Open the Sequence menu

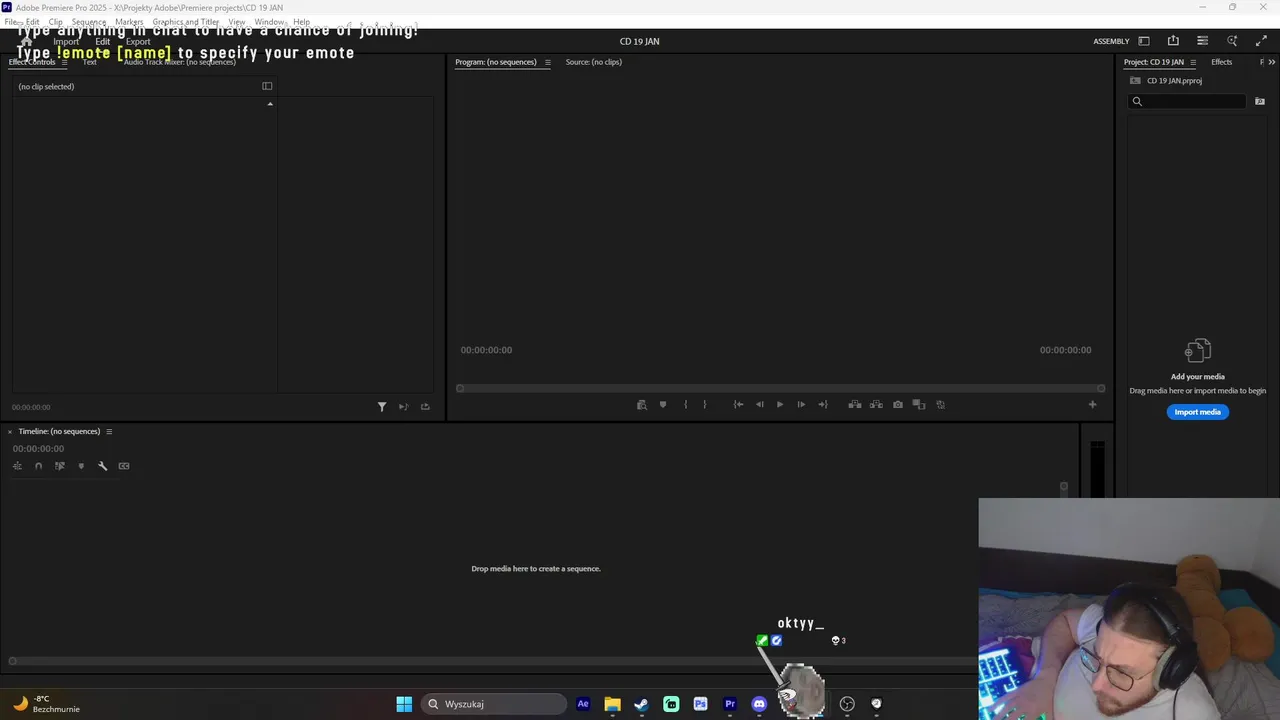(x=89, y=22)
